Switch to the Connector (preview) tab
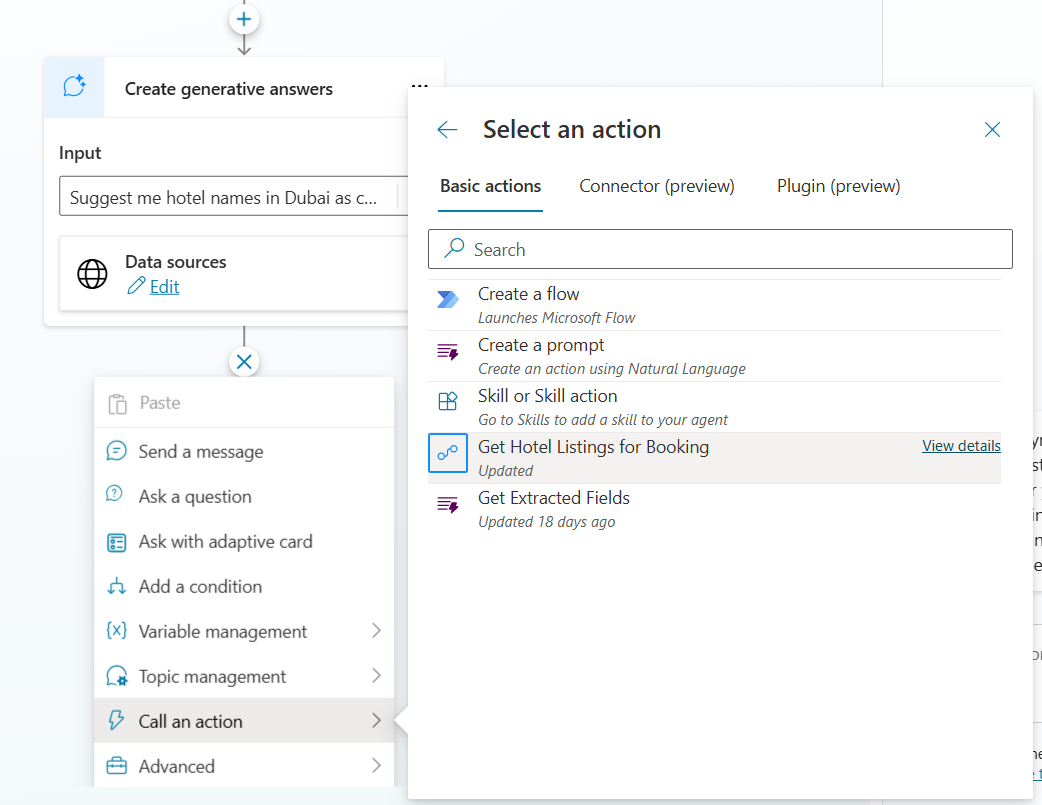Screen dimensions: 1042x805 [657, 186]
